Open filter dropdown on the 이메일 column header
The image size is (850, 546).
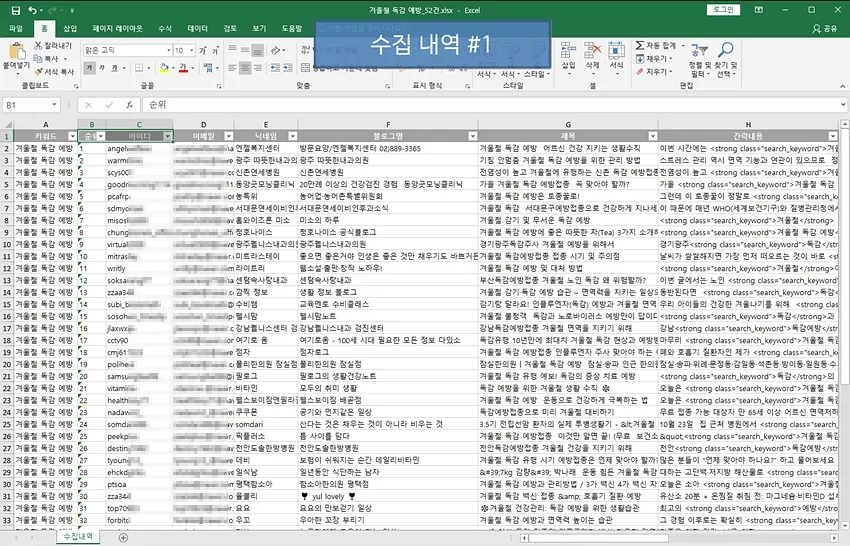tap(229, 136)
